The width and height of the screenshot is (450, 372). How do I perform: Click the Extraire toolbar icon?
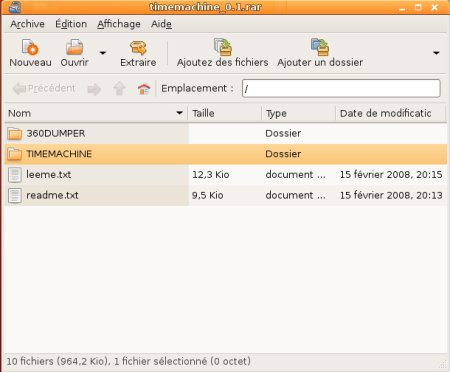click(x=138, y=48)
